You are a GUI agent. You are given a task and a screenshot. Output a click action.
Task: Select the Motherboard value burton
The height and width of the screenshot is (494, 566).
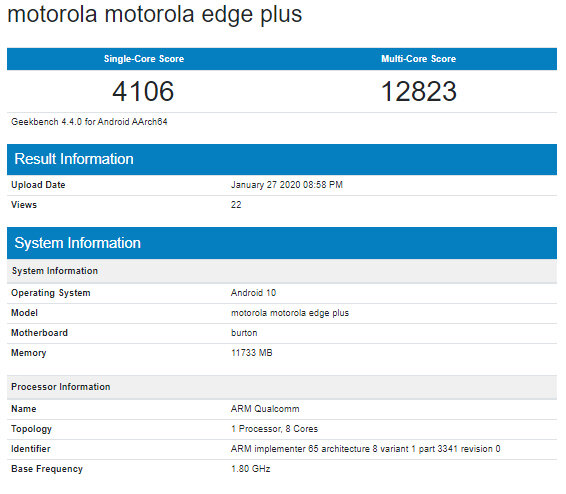[x=244, y=333]
